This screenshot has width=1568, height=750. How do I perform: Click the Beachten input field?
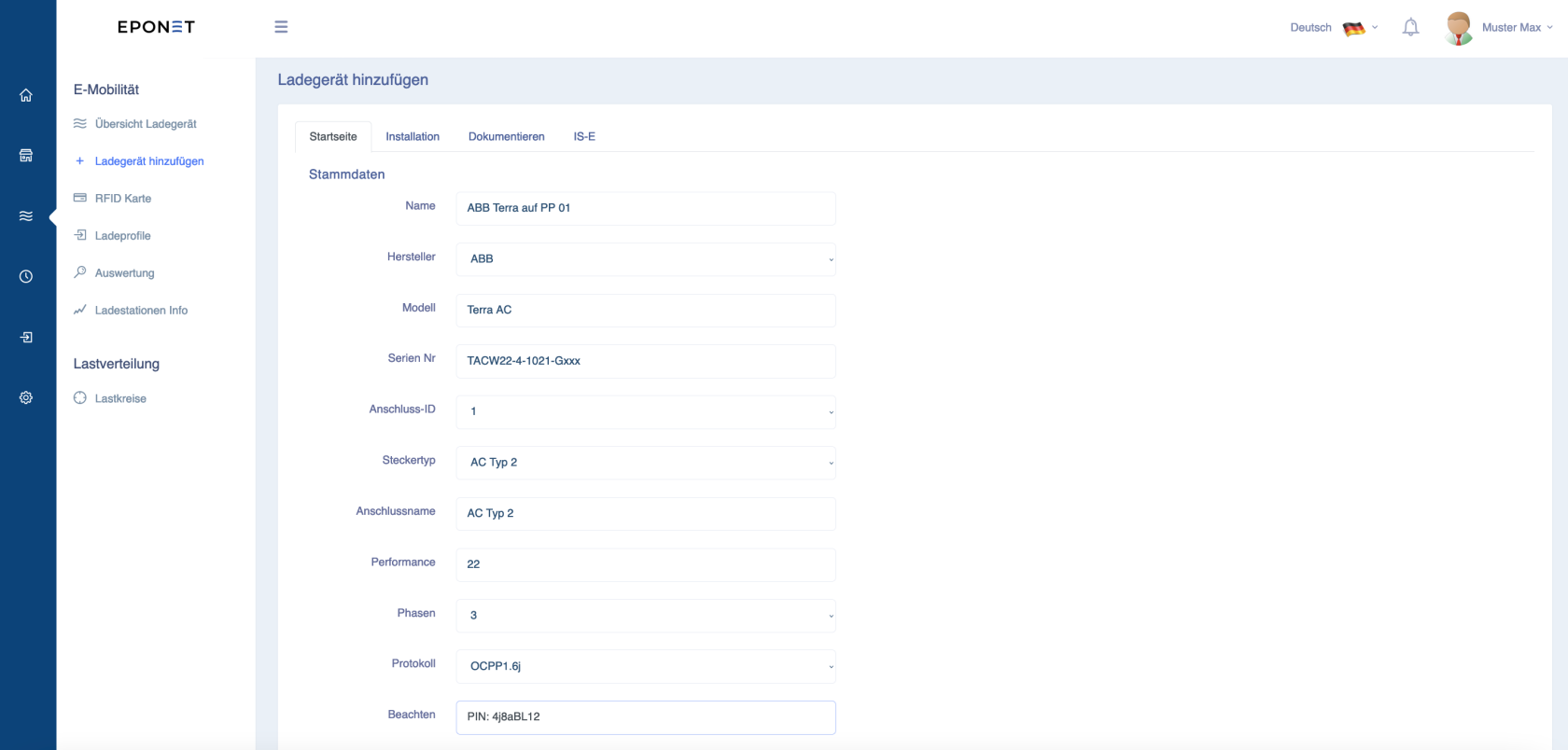tap(646, 717)
